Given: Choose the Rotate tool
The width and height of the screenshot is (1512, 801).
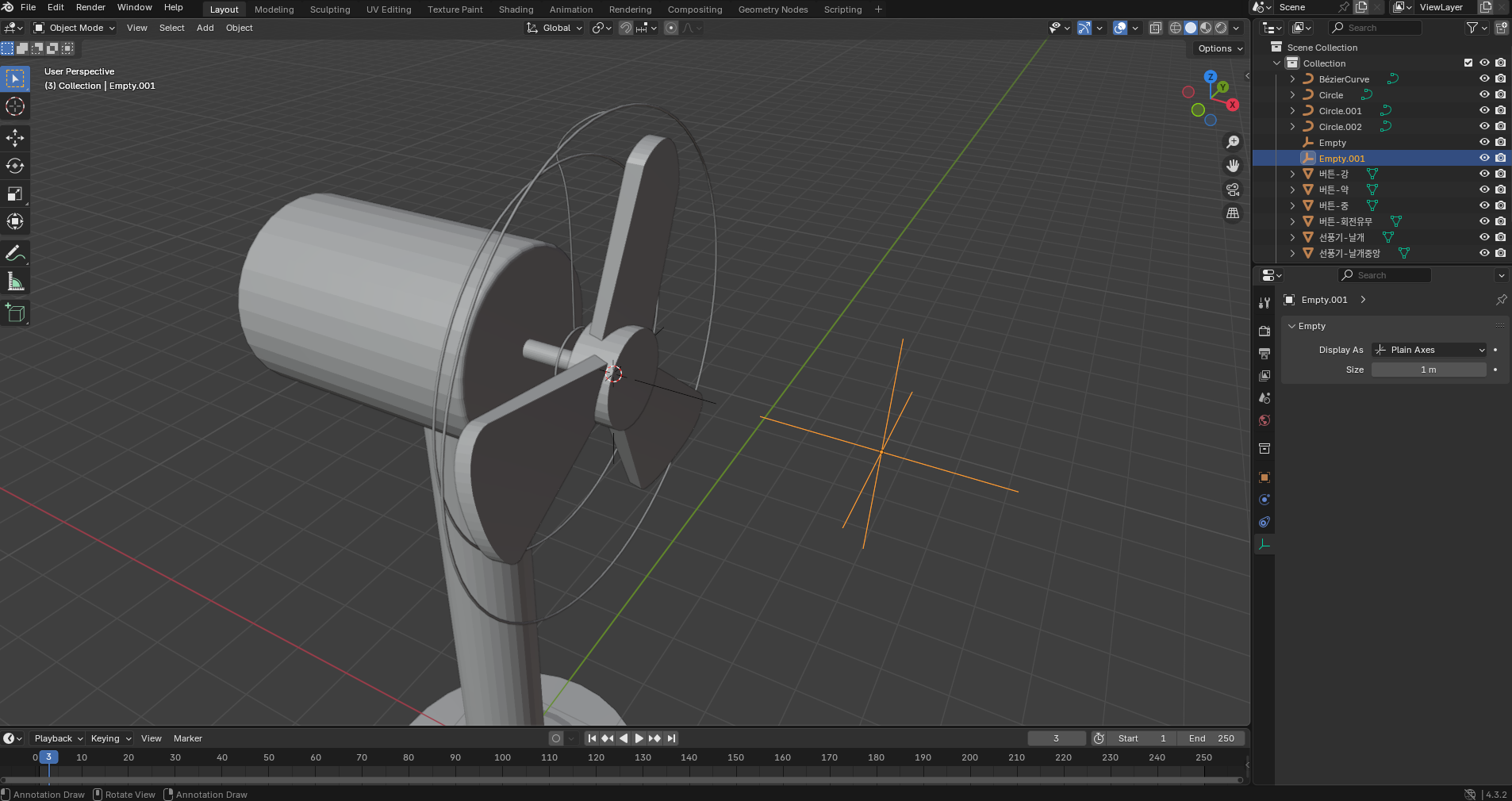Looking at the screenshot, I should 15,166.
